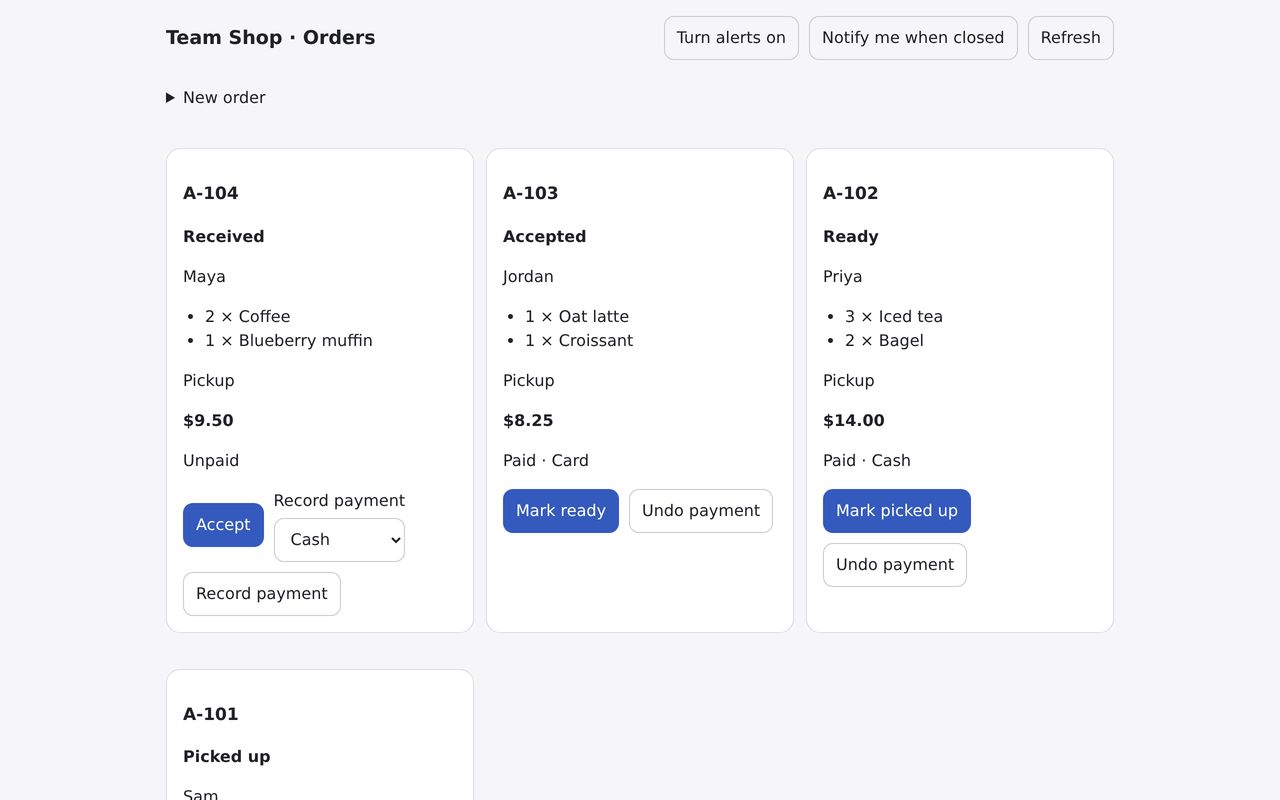Click the "2 × Bagel" item

point(884,341)
